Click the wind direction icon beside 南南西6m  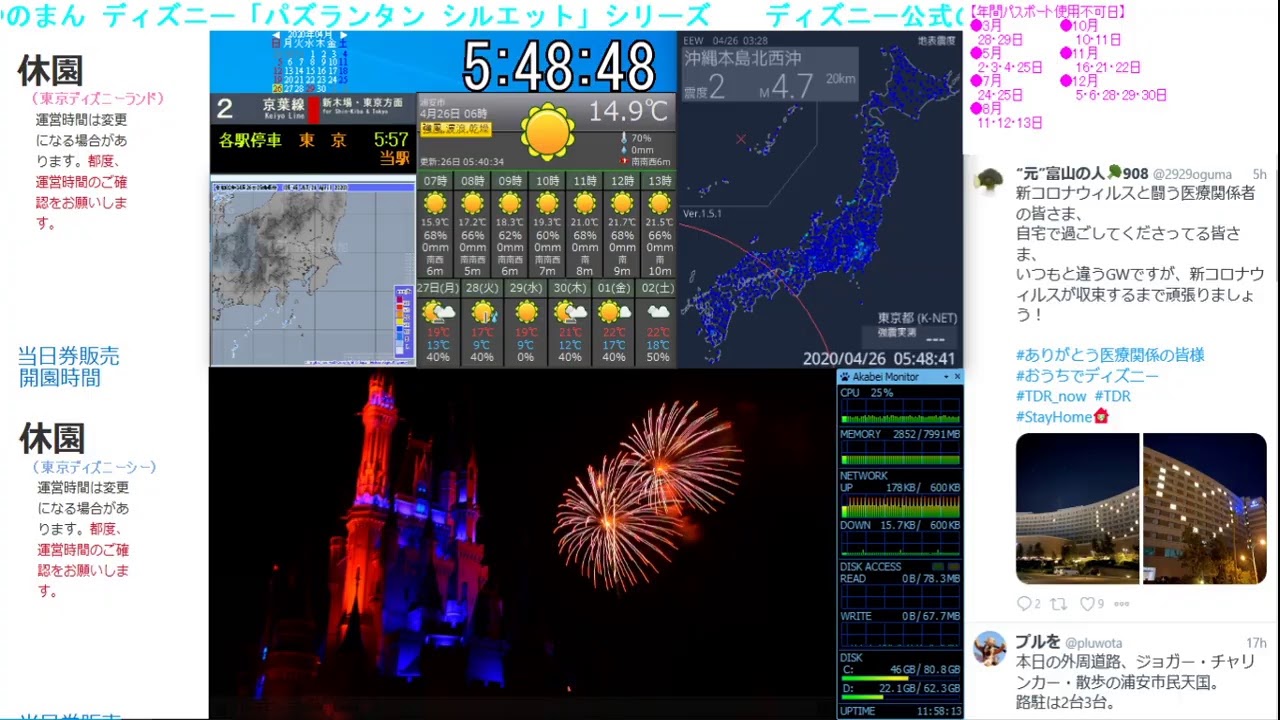(624, 161)
